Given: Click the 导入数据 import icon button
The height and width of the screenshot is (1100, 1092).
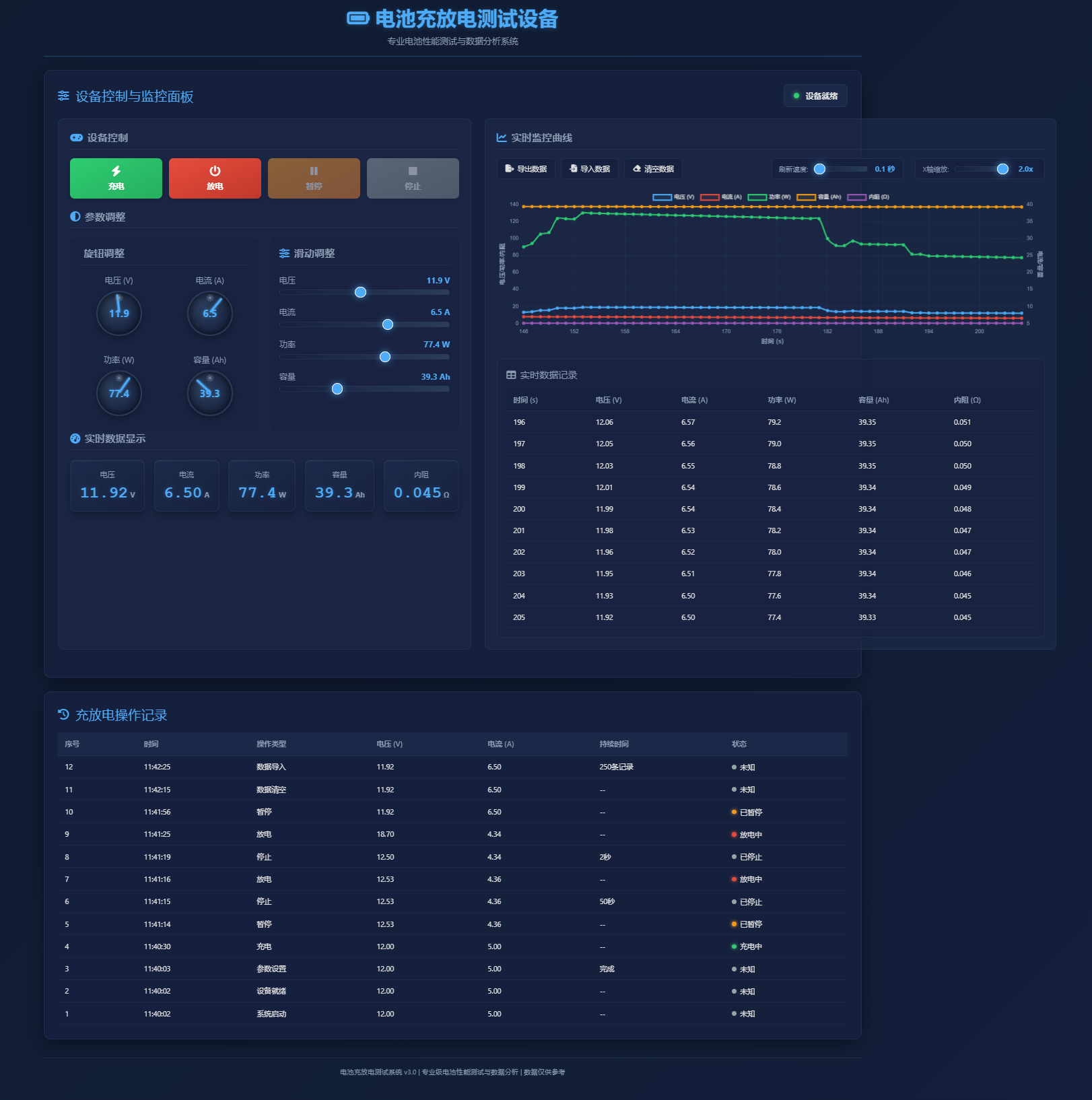Looking at the screenshot, I should [x=590, y=169].
